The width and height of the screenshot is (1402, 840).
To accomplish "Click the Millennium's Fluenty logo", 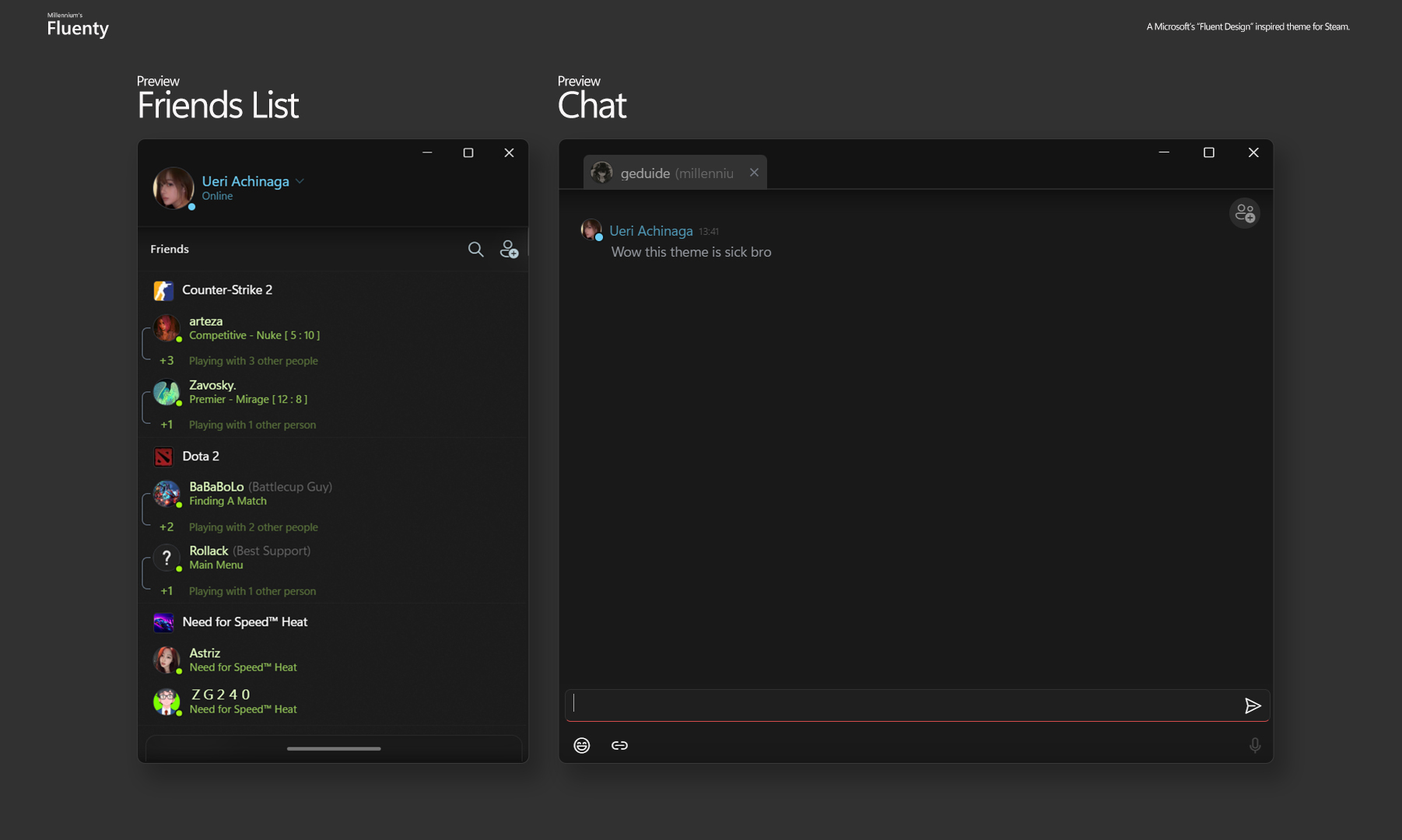I will click(x=78, y=26).
